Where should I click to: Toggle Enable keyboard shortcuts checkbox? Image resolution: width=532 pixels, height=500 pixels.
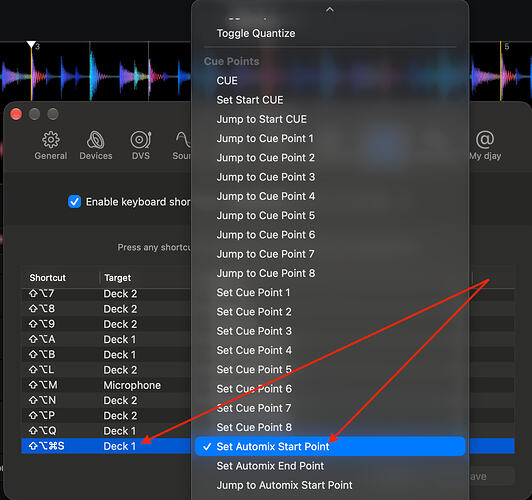(x=74, y=201)
